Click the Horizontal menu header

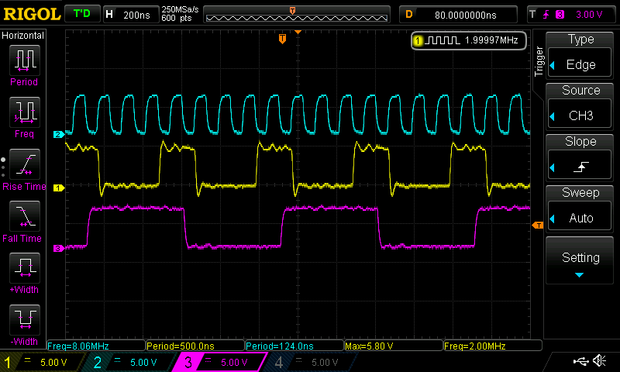click(x=23, y=36)
